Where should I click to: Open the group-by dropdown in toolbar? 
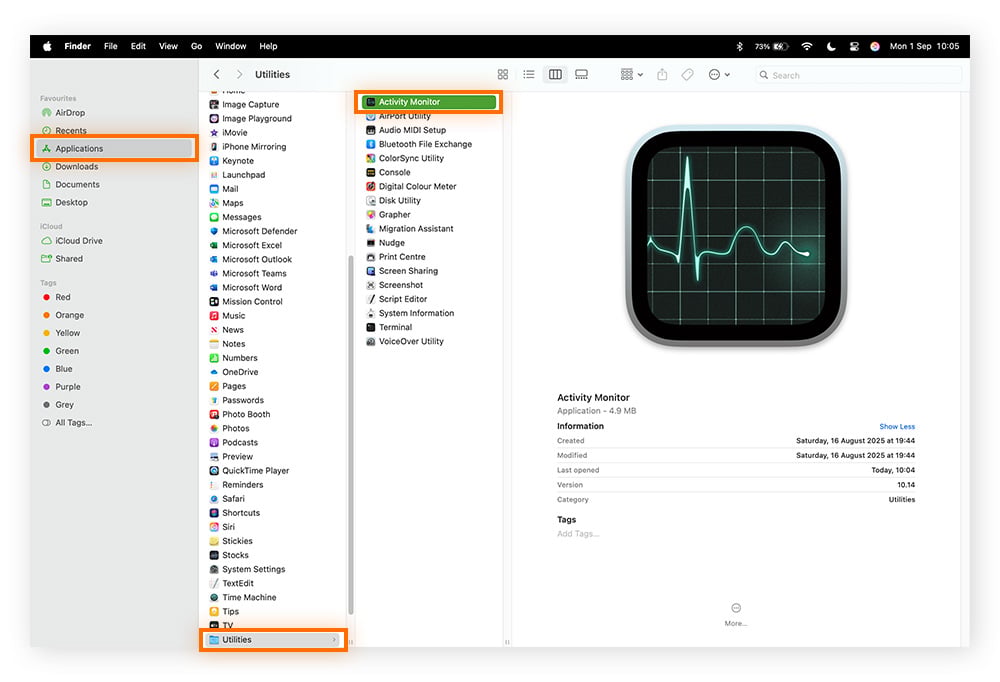631,75
